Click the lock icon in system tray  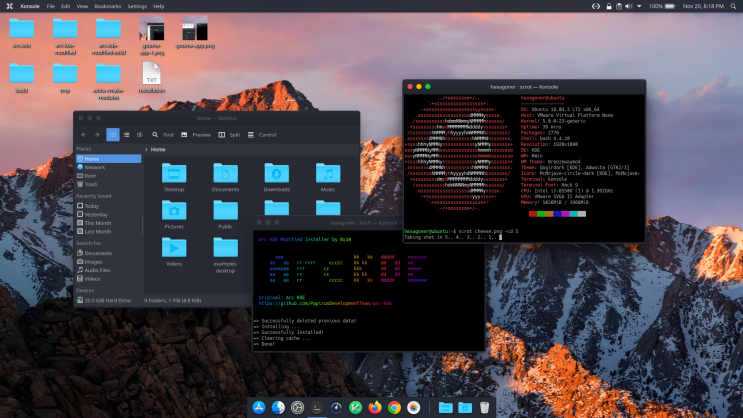pos(609,6)
